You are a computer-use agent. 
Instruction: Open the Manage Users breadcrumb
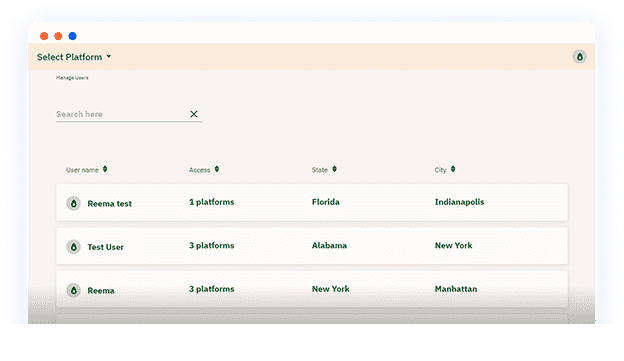pos(72,78)
